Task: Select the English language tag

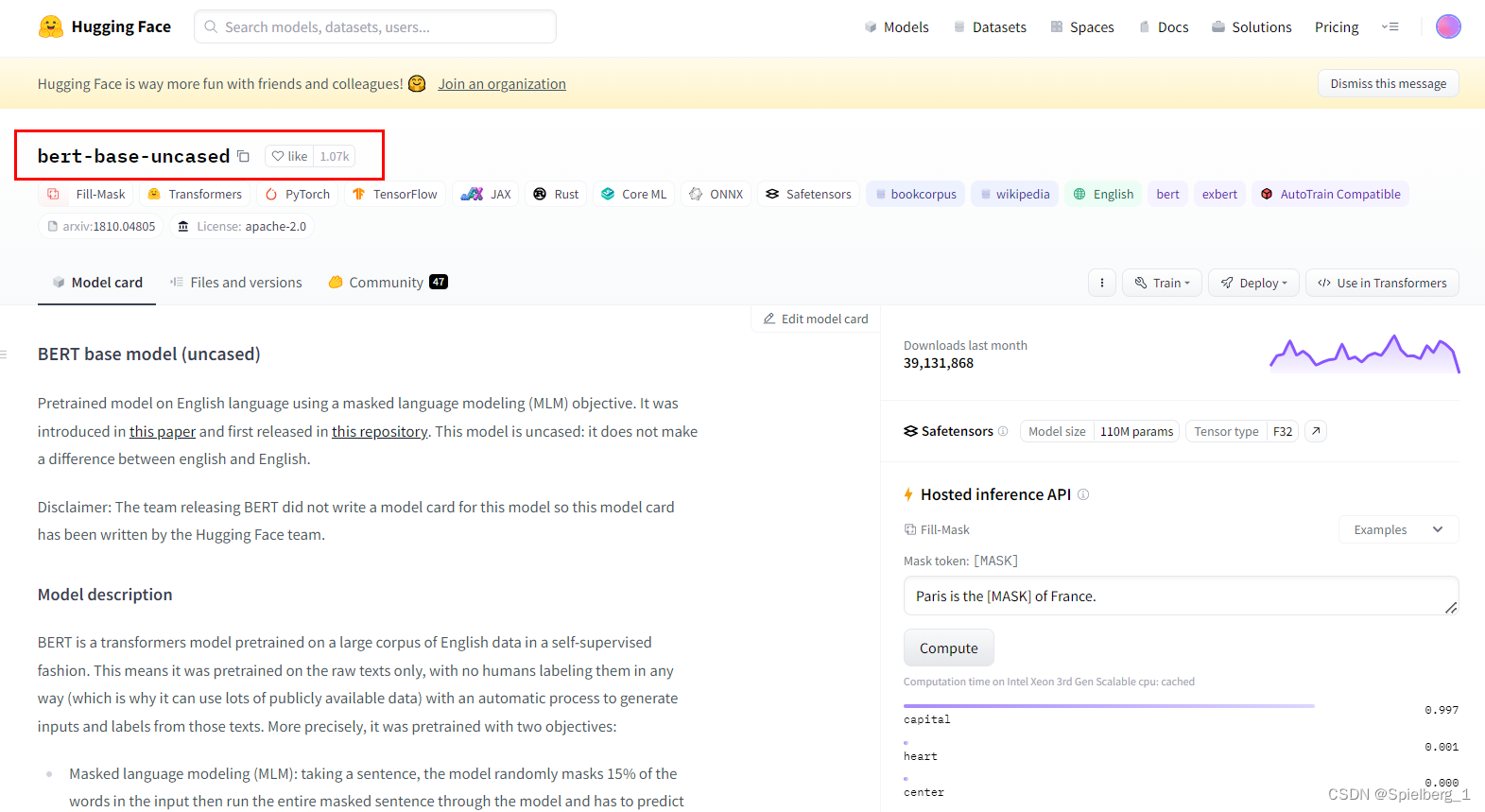Action: [x=1103, y=194]
